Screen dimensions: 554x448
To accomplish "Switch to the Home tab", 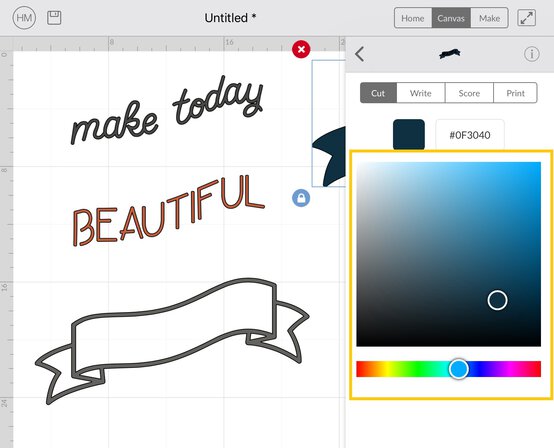I will coord(413,18).
